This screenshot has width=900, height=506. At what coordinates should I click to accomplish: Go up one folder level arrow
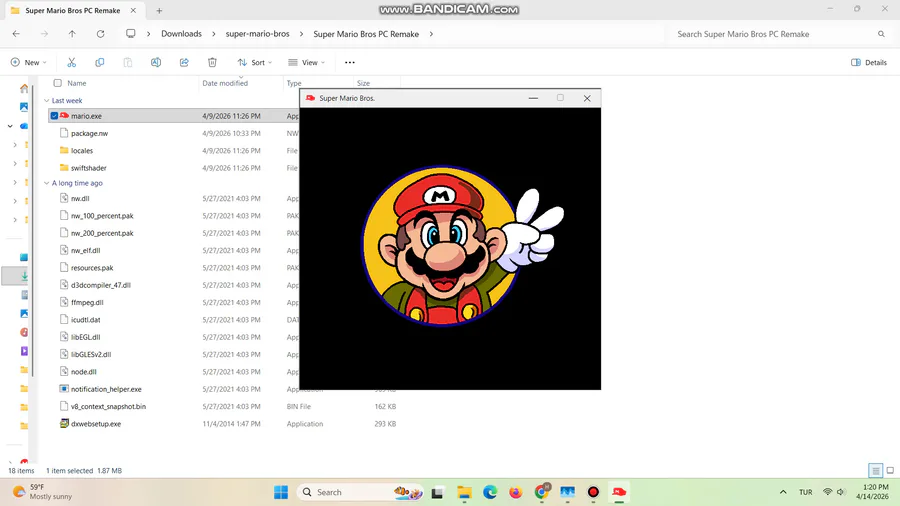(72, 34)
